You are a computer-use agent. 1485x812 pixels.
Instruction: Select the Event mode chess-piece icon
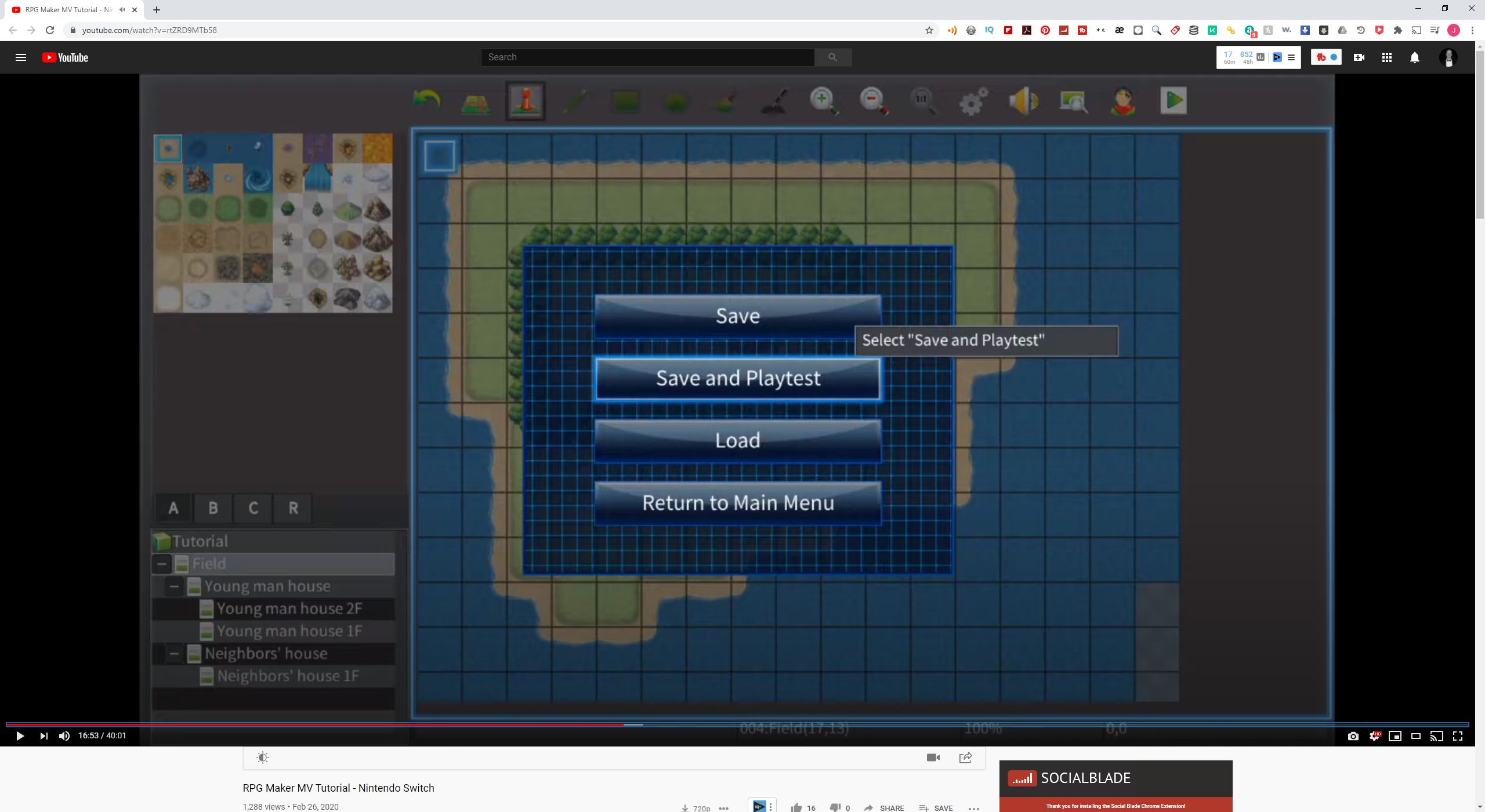point(526,101)
